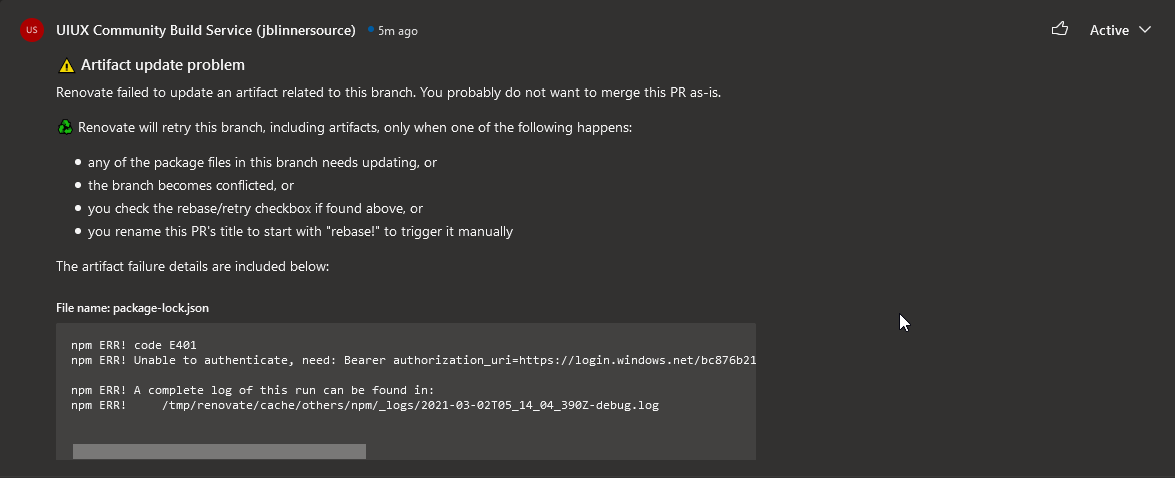The height and width of the screenshot is (478, 1175).
Task: Click the rebase/retry checkbox bullet text
Action: pyautogui.click(x=256, y=208)
